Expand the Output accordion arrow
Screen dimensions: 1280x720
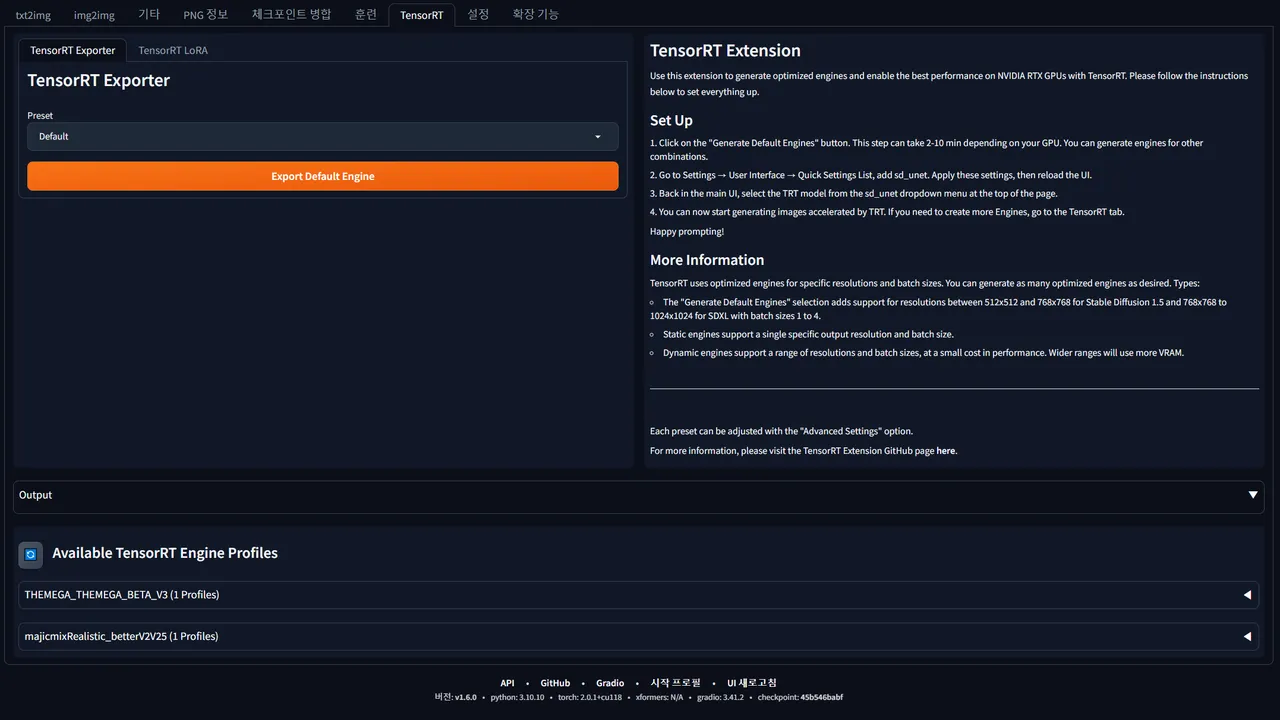pyautogui.click(x=1253, y=495)
